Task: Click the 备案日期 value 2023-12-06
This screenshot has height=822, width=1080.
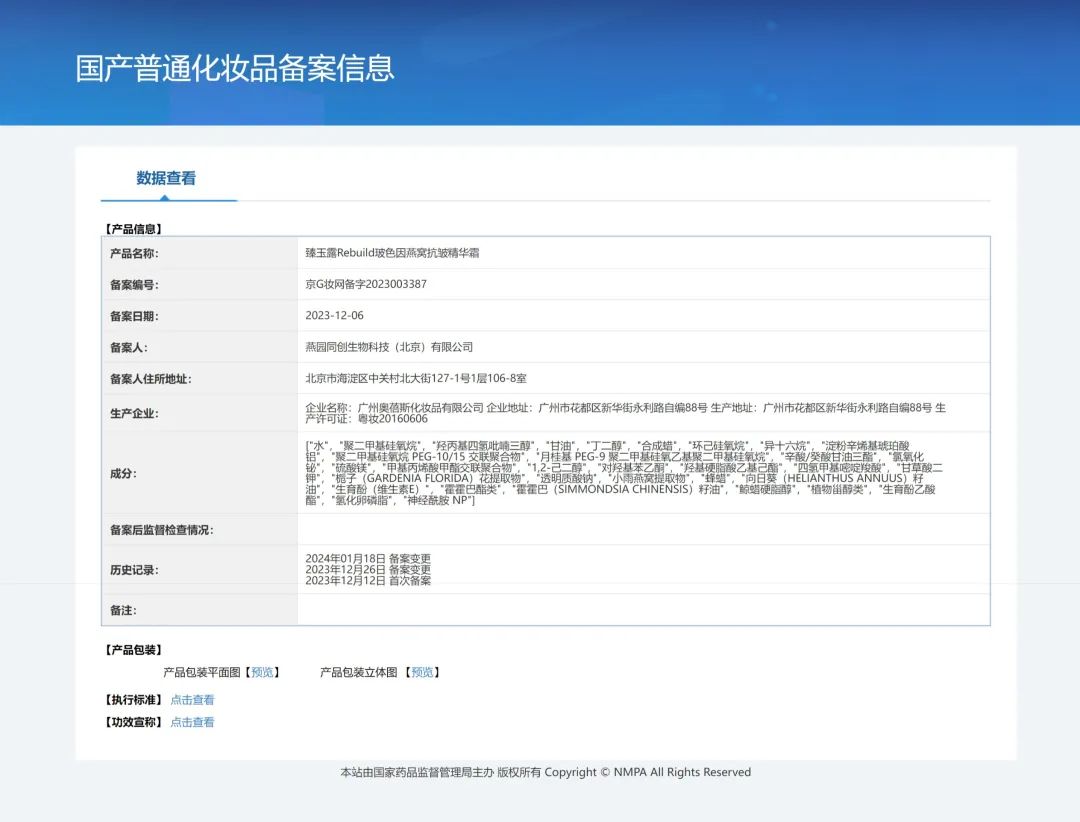Action: pyautogui.click(x=335, y=316)
